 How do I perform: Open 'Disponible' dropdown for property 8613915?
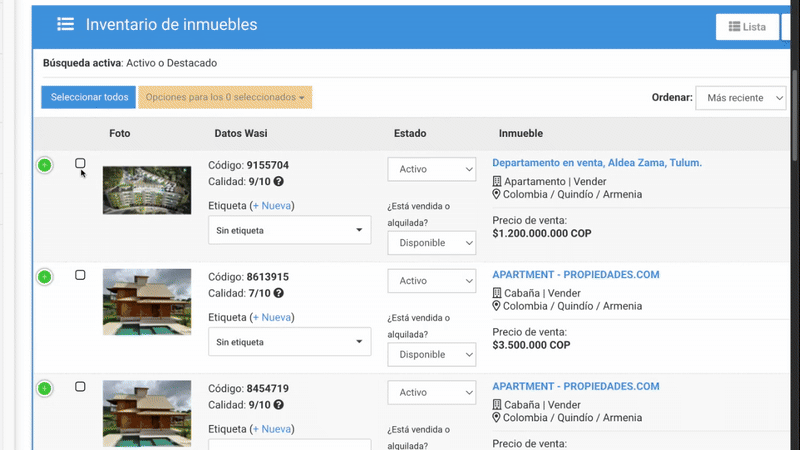[432, 355]
